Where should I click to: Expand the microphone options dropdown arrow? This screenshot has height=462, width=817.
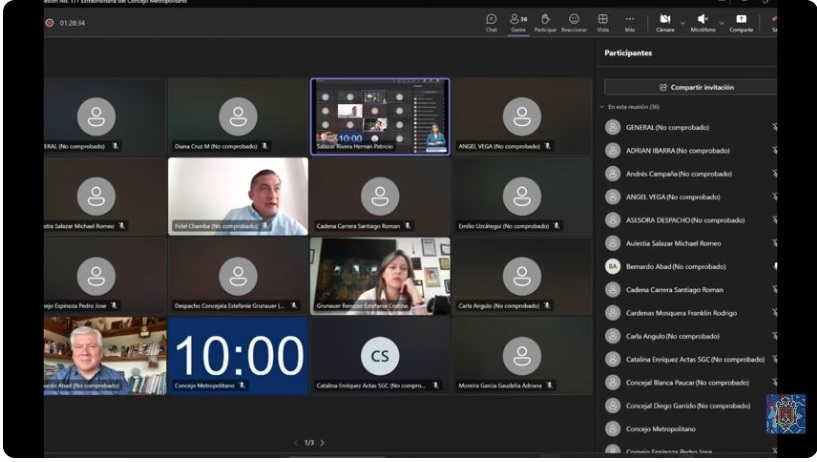pos(720,21)
